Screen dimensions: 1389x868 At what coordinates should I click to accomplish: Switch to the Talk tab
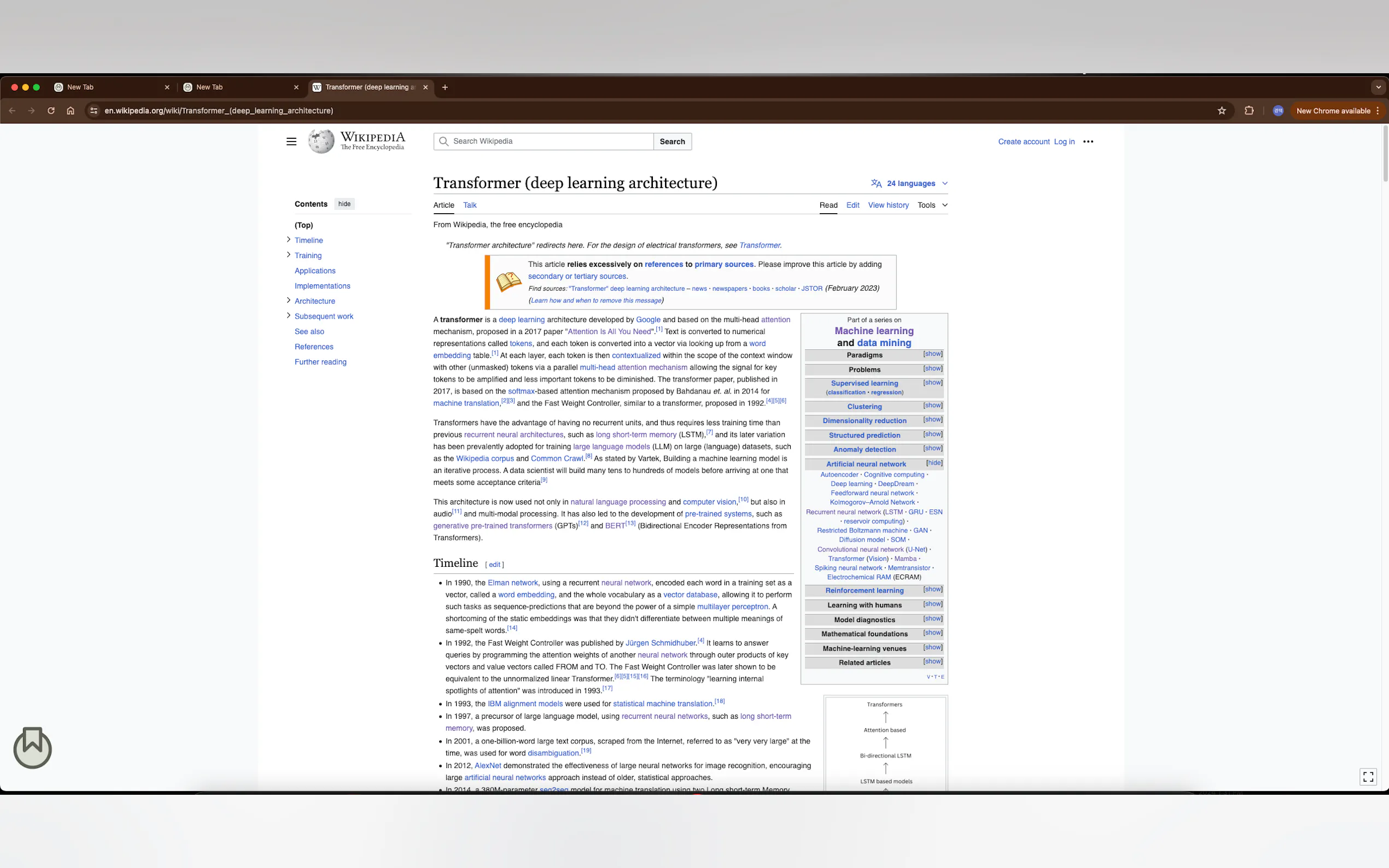(x=470, y=205)
